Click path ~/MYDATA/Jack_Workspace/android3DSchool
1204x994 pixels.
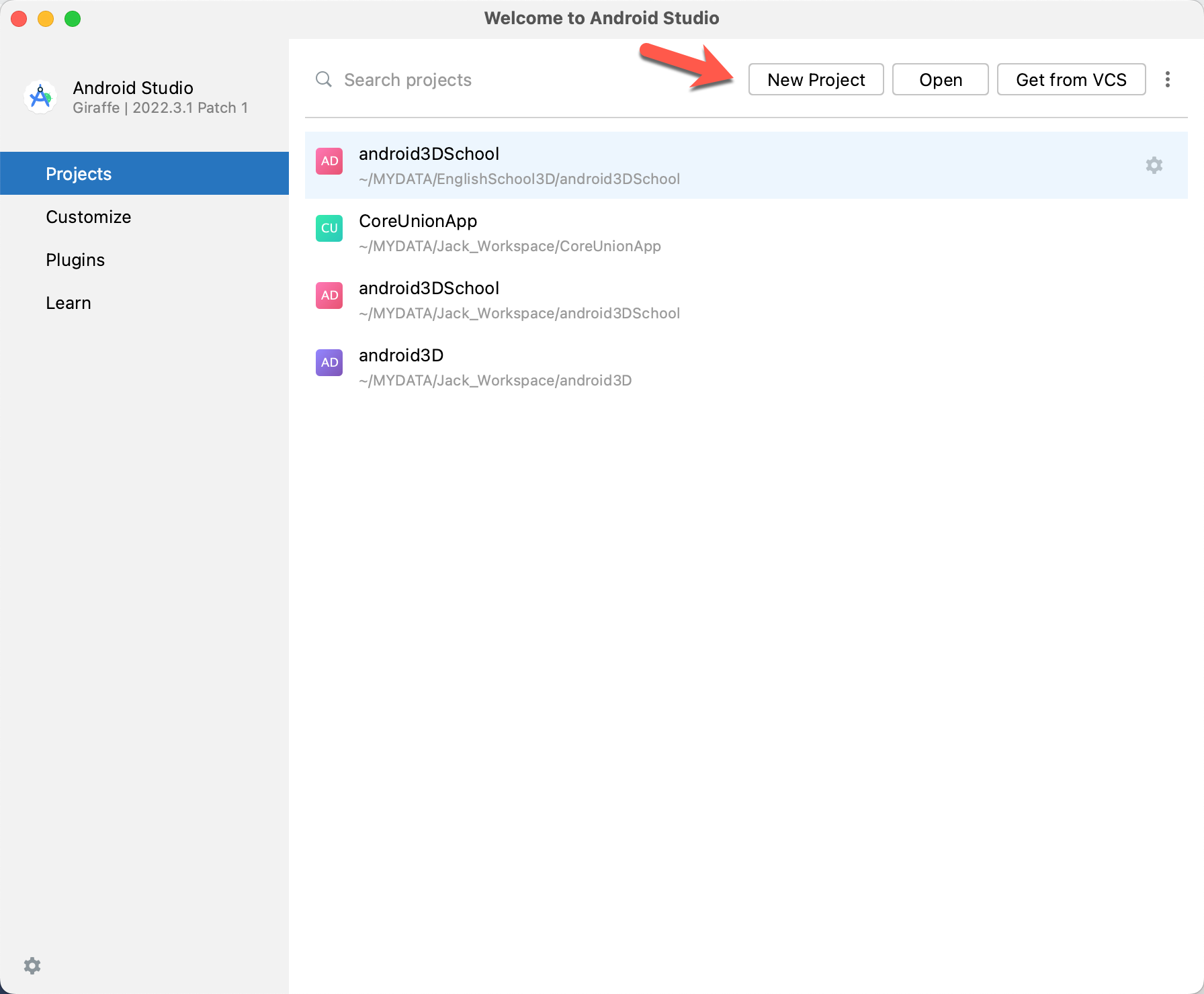(x=519, y=313)
